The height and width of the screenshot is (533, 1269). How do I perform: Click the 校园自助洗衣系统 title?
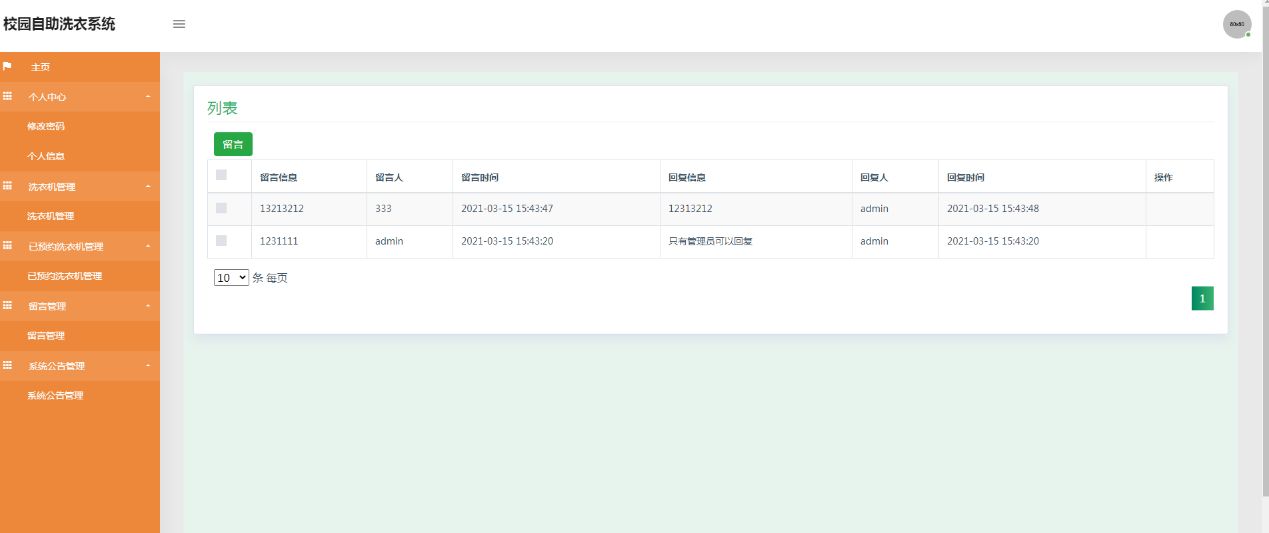(x=59, y=24)
